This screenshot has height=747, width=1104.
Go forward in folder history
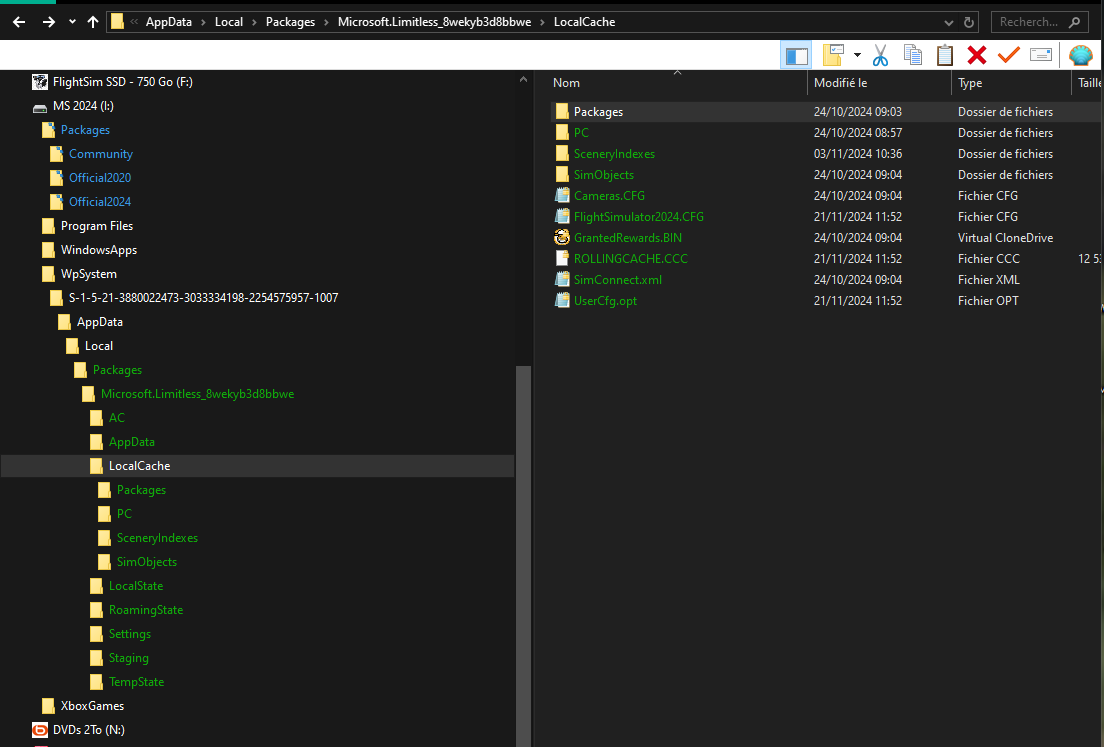pos(49,22)
